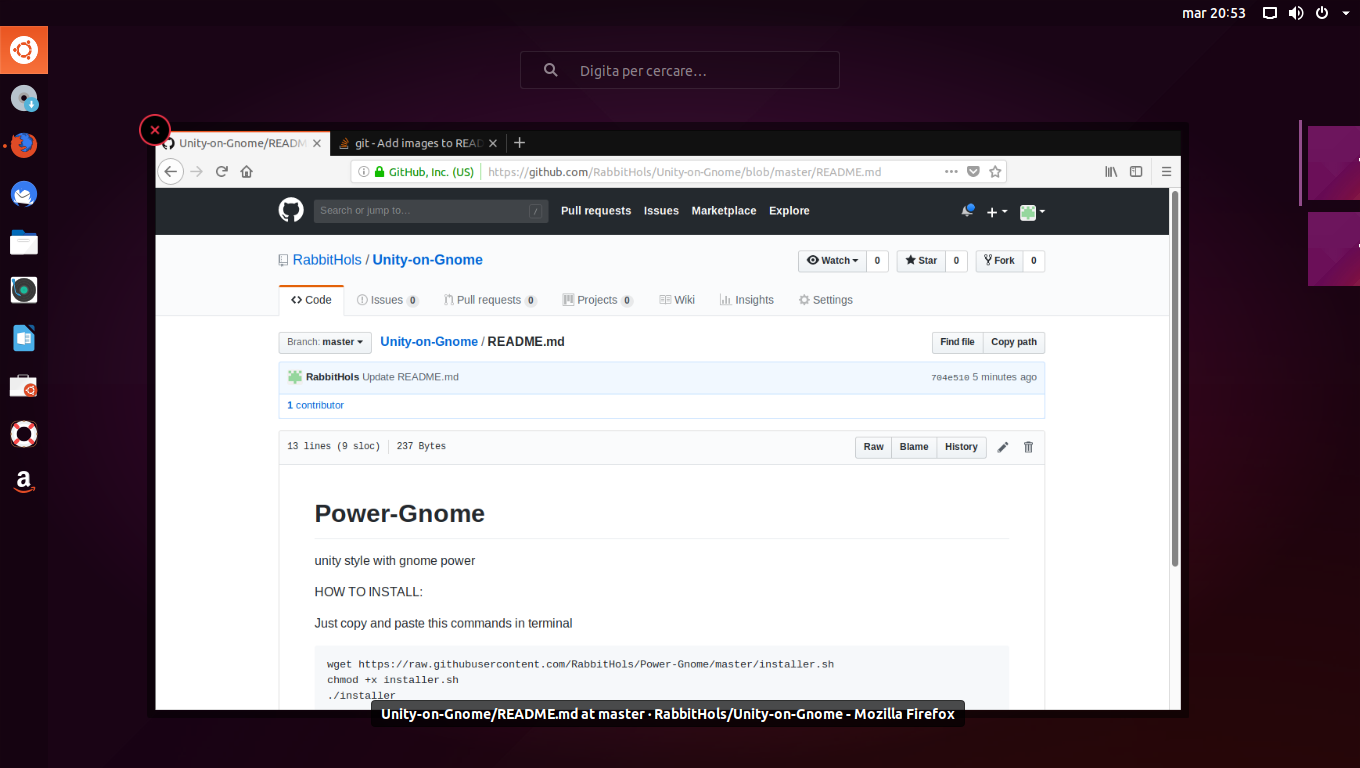The height and width of the screenshot is (768, 1360).
Task: Open Firefox library icon
Action: click(1111, 171)
